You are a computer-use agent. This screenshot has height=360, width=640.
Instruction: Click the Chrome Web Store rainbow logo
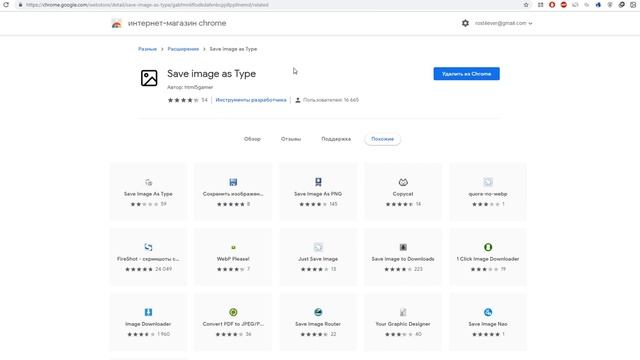pyautogui.click(x=116, y=24)
